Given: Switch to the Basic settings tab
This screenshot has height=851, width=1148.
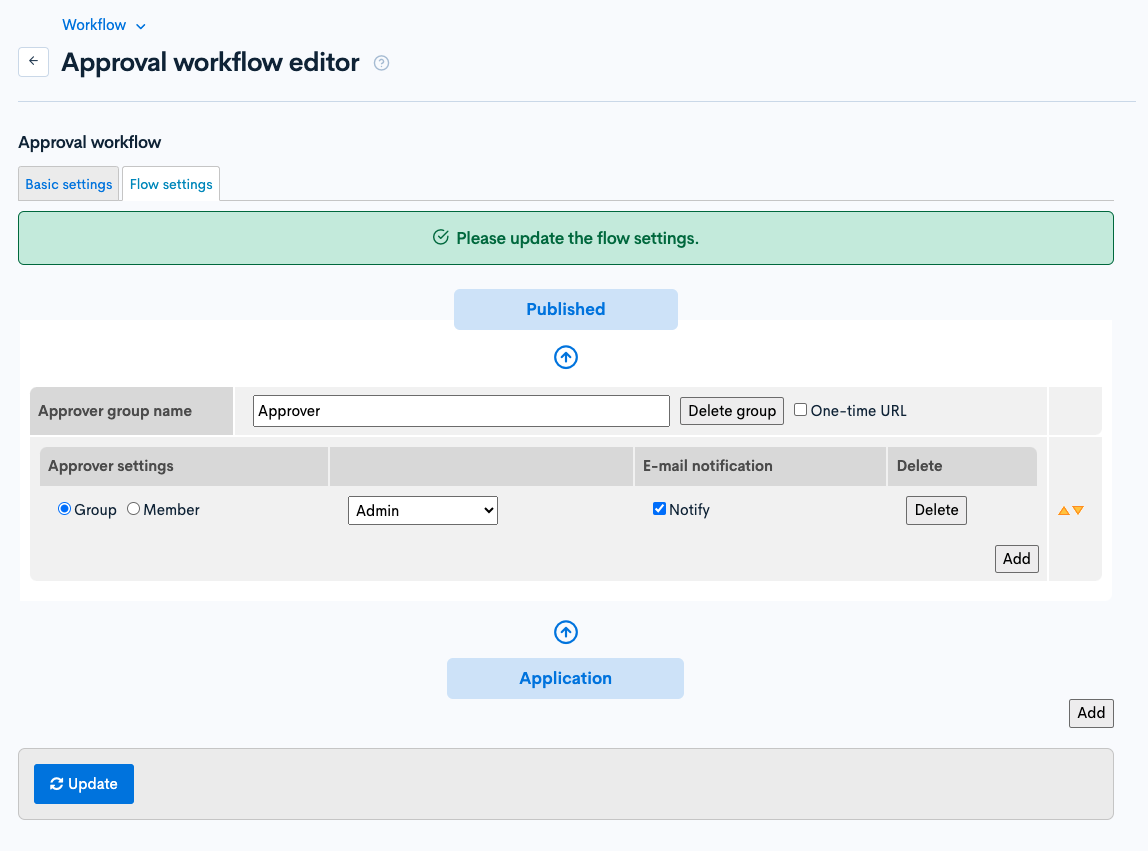Looking at the screenshot, I should pos(68,183).
